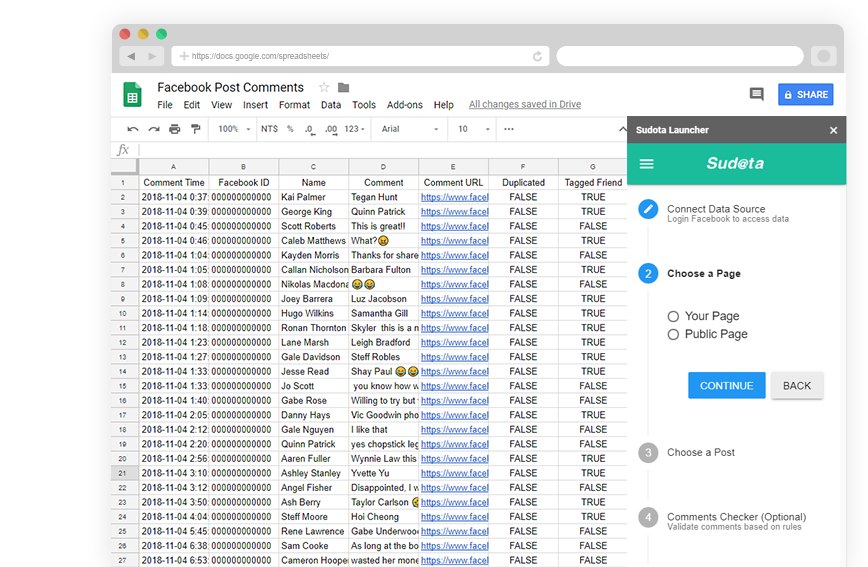Viewport: 868px width, 567px height.
Task: Star the Facebook Post Comments document
Action: tap(324, 88)
